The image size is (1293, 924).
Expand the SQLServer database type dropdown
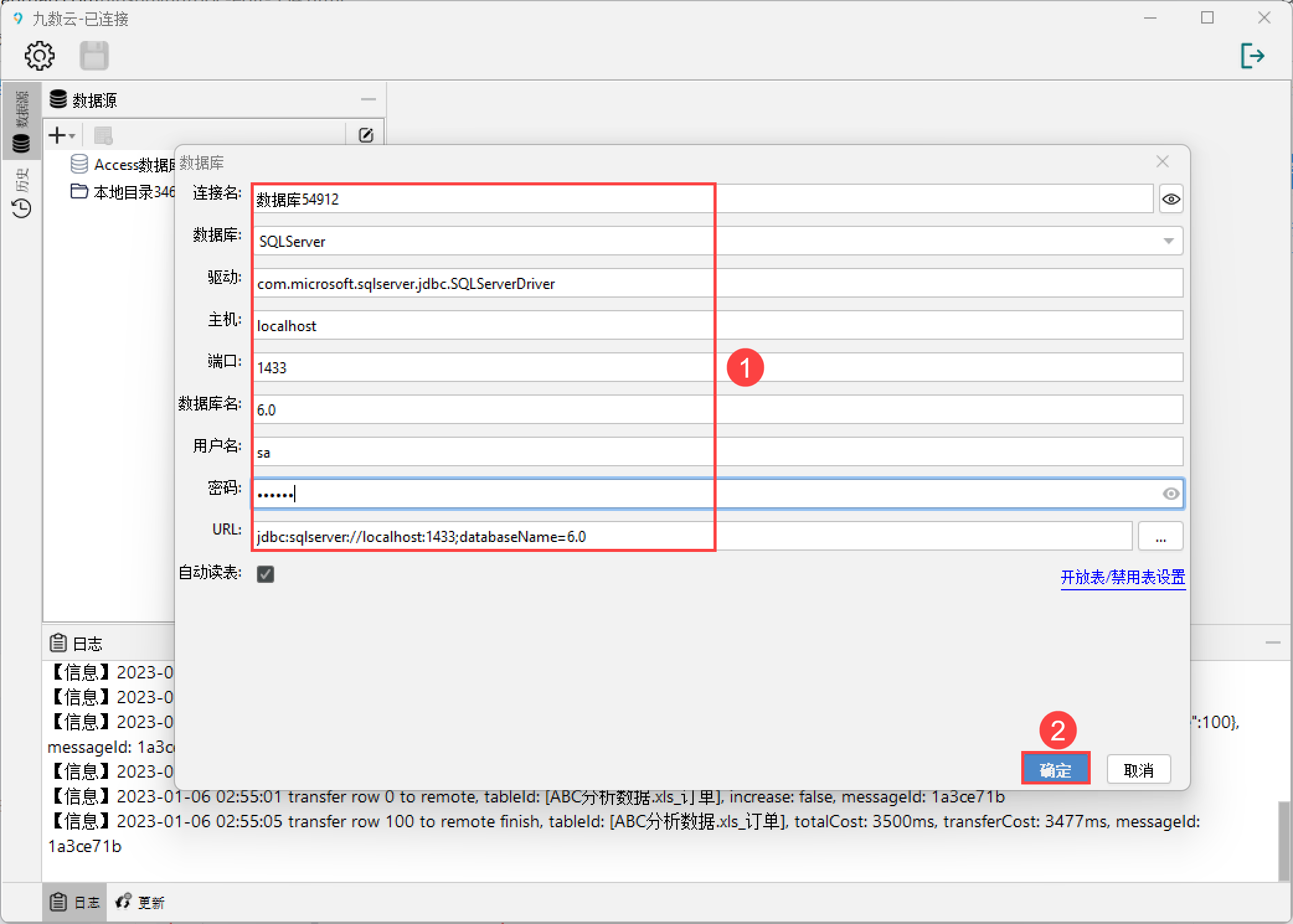(1168, 241)
